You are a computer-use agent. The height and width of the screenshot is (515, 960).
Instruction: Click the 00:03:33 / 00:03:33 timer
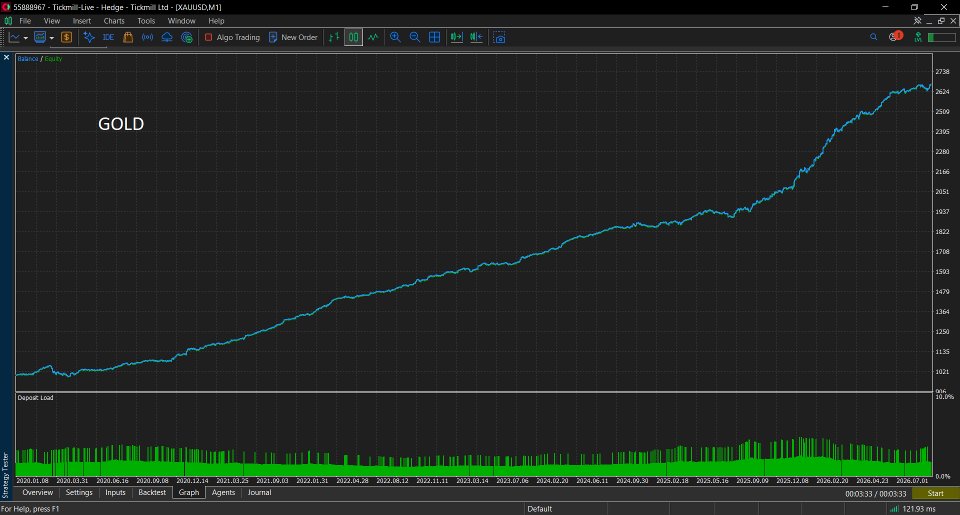pos(876,494)
